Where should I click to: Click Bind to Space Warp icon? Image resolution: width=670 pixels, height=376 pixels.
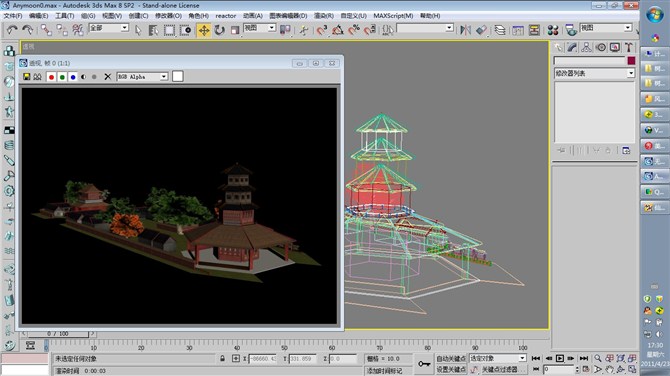click(x=78, y=30)
